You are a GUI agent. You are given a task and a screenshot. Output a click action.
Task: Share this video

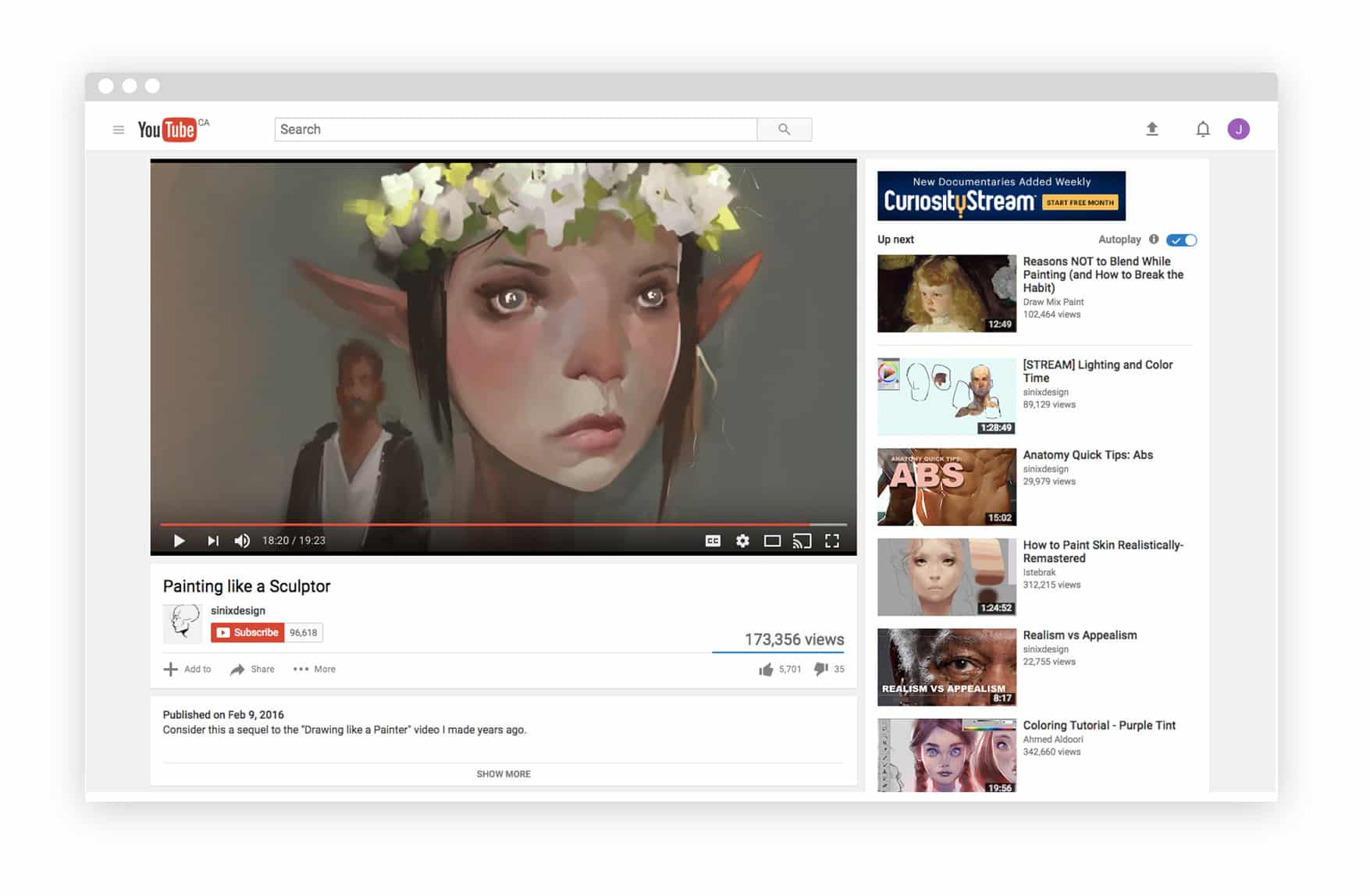(252, 669)
